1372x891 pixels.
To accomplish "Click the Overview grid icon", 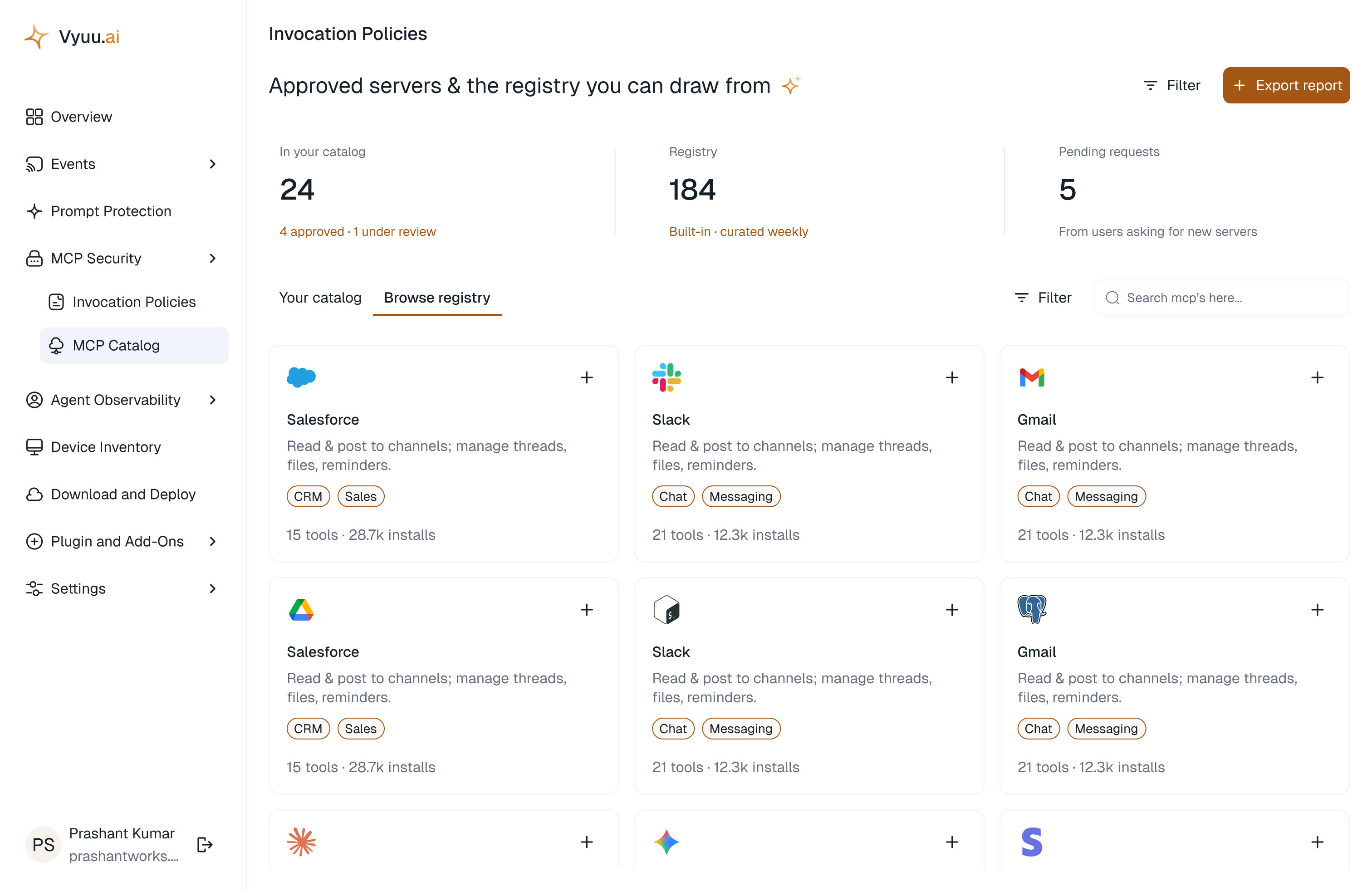I will click(x=34, y=117).
